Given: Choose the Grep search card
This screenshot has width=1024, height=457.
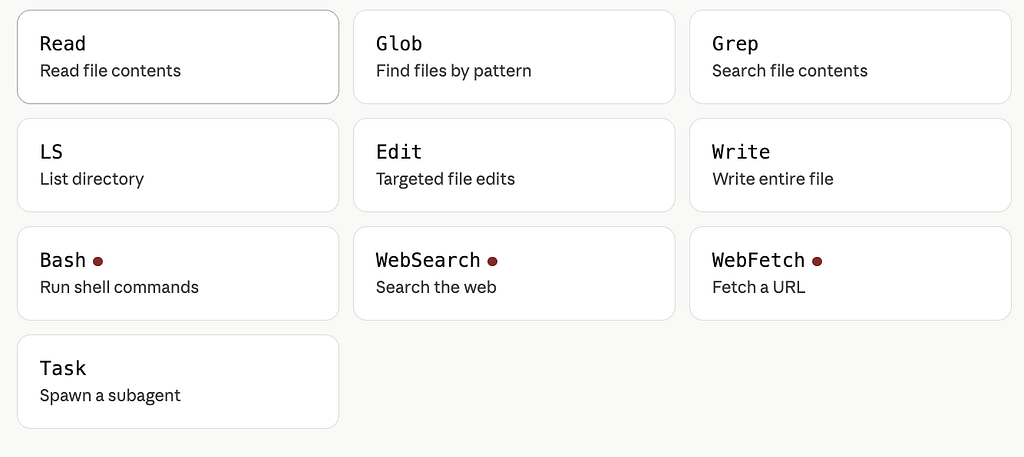Looking at the screenshot, I should (850, 57).
